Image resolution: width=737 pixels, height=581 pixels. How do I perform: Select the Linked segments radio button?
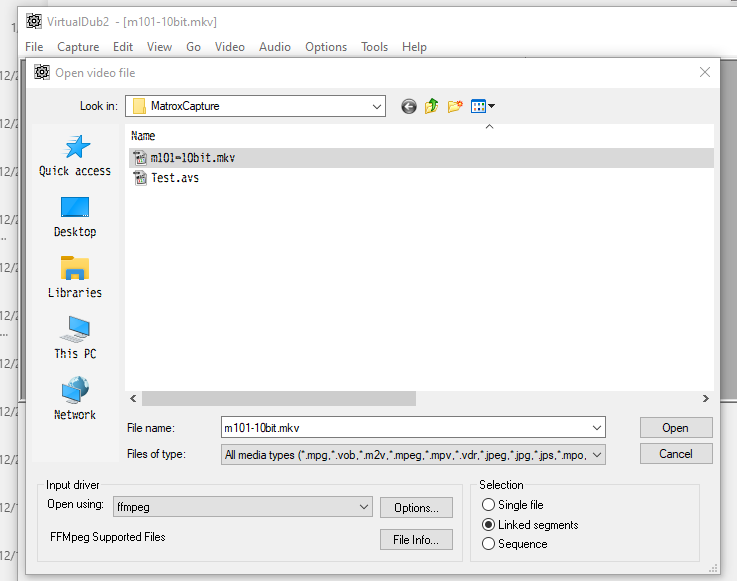point(488,525)
